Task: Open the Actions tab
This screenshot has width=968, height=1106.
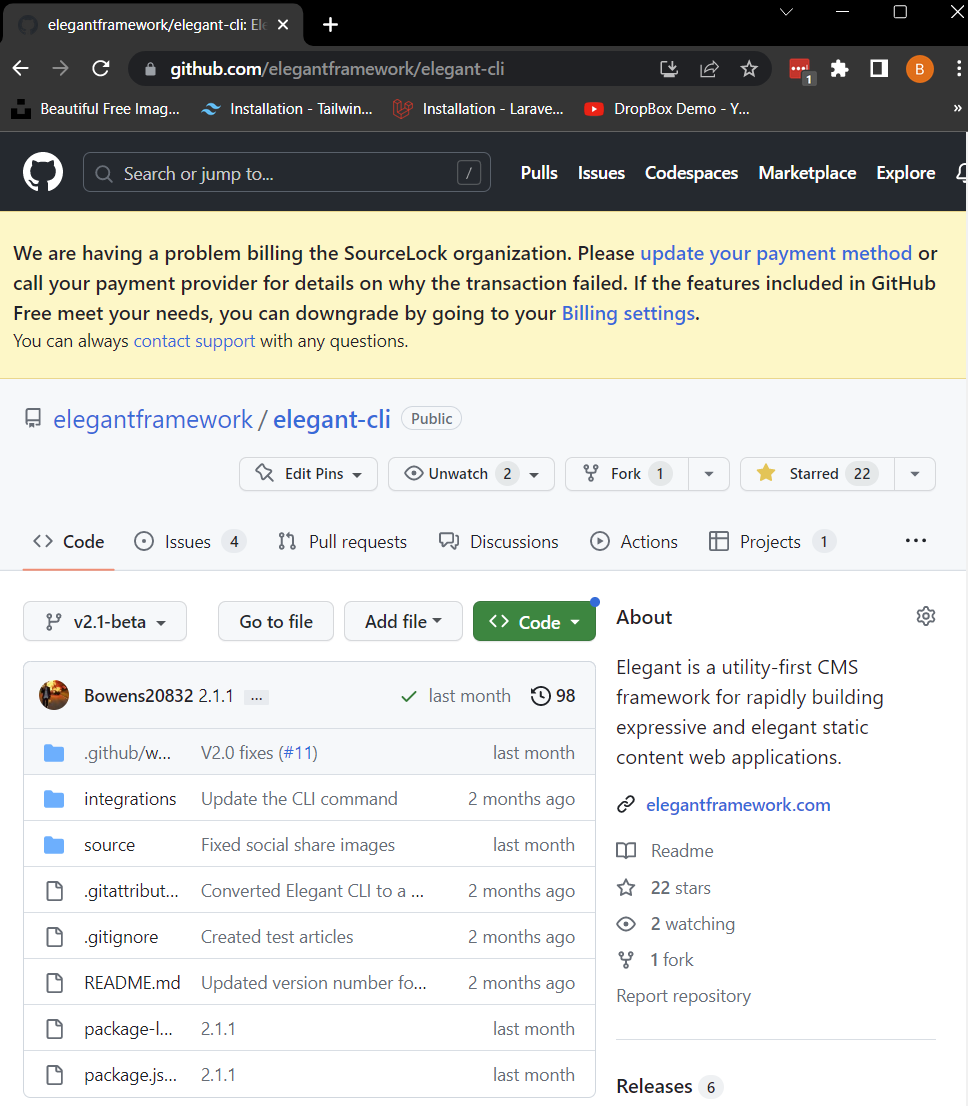Action: pos(634,541)
